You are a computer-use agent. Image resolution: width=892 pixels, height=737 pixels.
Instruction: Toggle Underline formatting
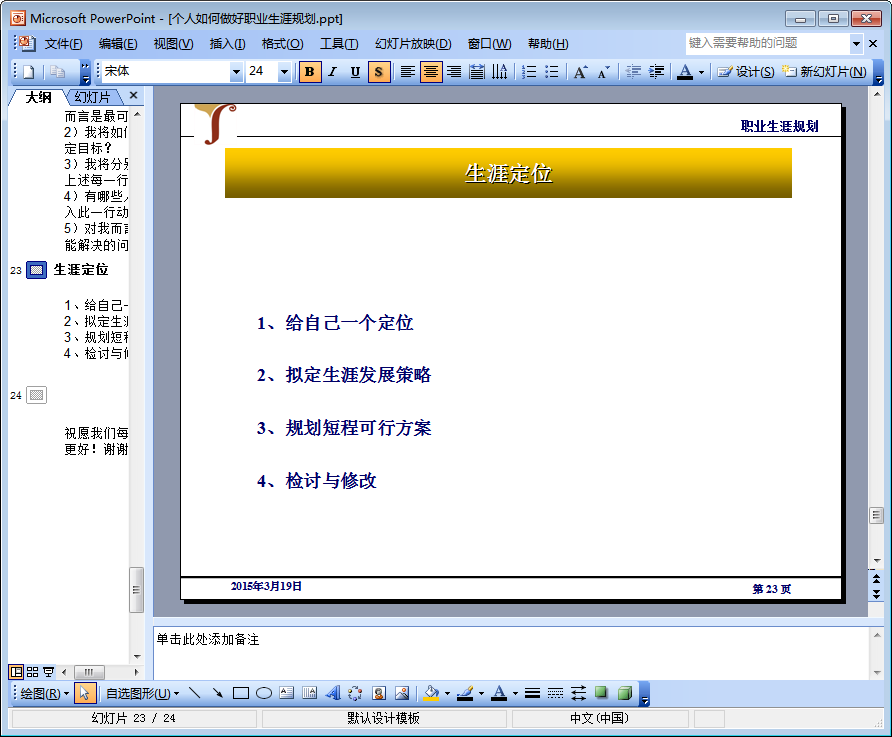[356, 72]
